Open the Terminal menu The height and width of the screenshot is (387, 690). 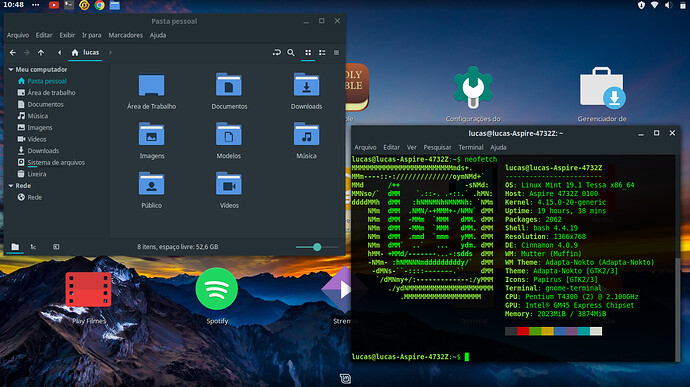point(471,147)
